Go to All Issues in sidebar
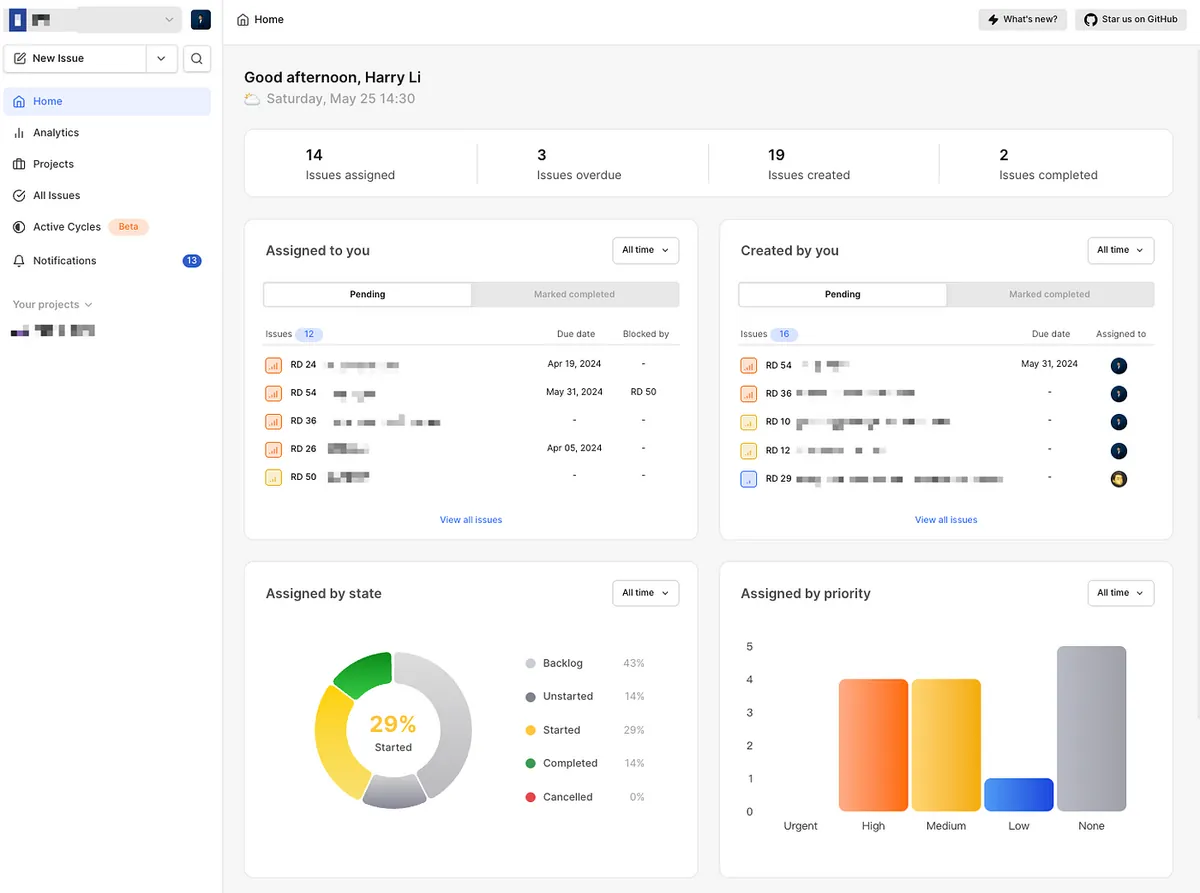Viewport: 1200px width, 893px height. point(56,196)
